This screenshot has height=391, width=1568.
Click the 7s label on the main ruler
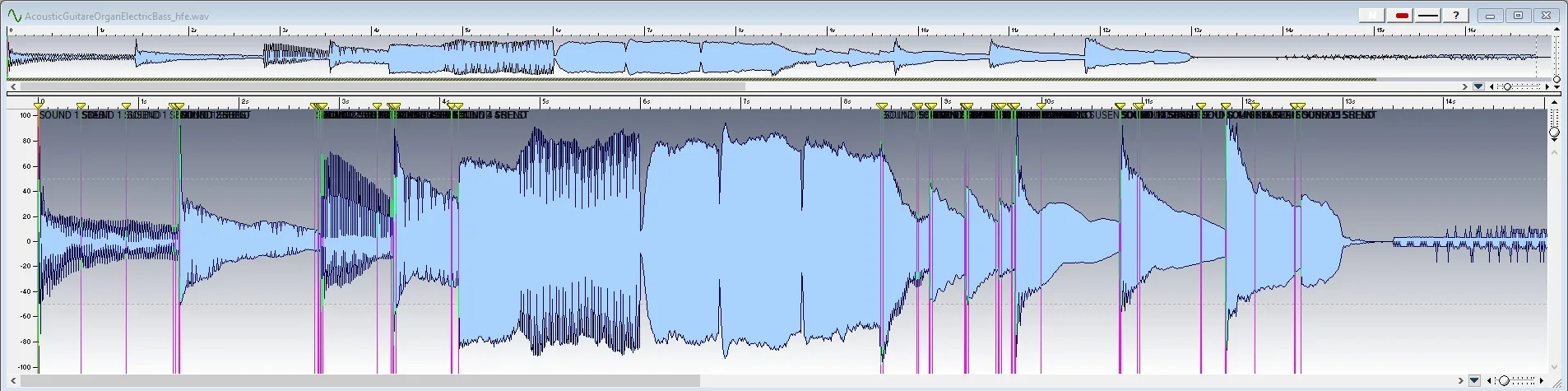click(x=747, y=101)
